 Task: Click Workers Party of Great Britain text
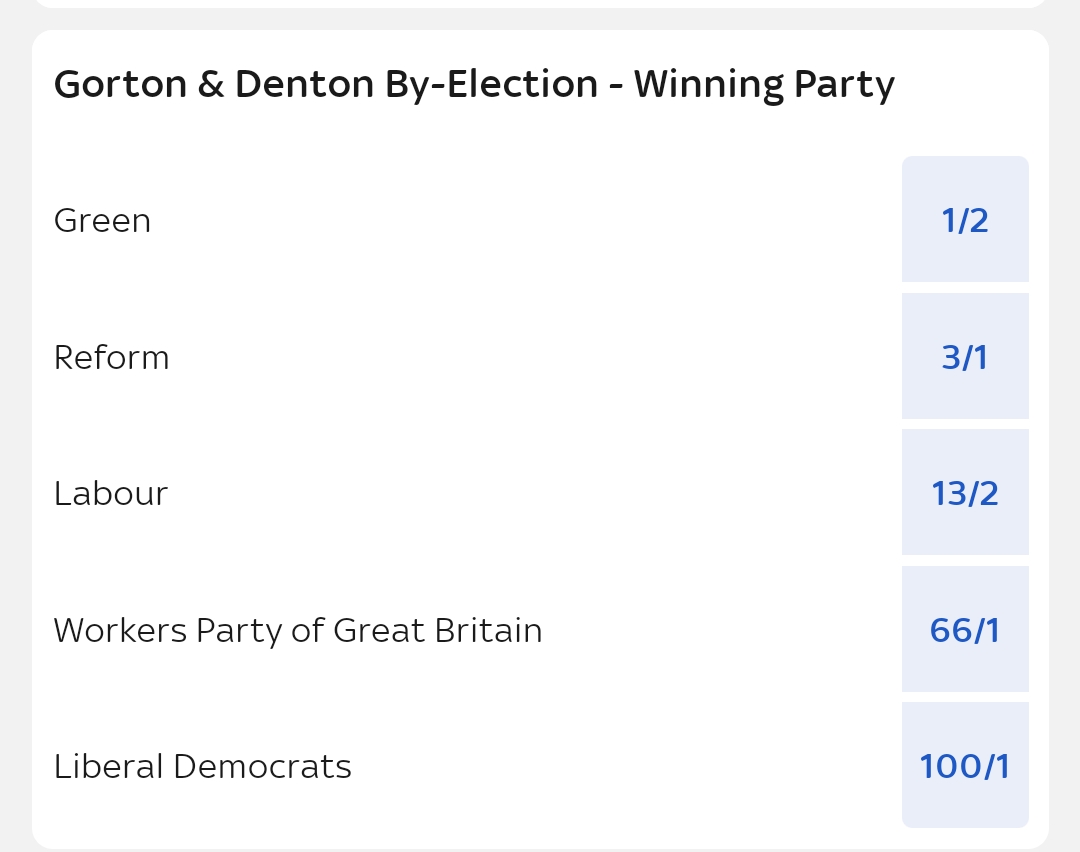(x=298, y=631)
